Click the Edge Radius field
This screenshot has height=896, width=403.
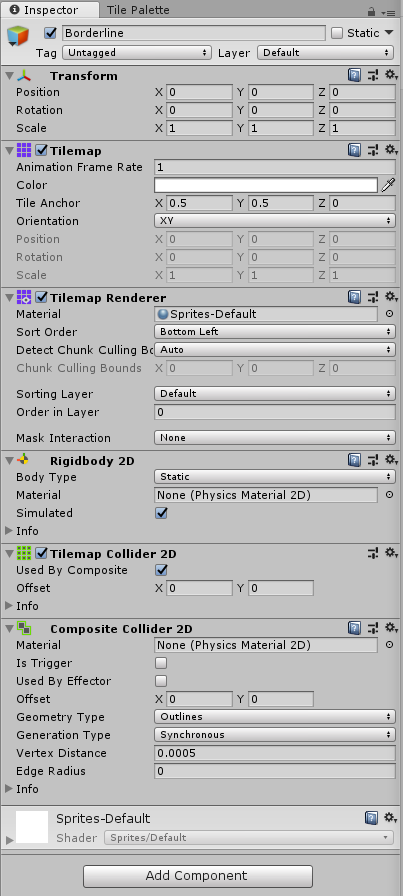[275, 771]
